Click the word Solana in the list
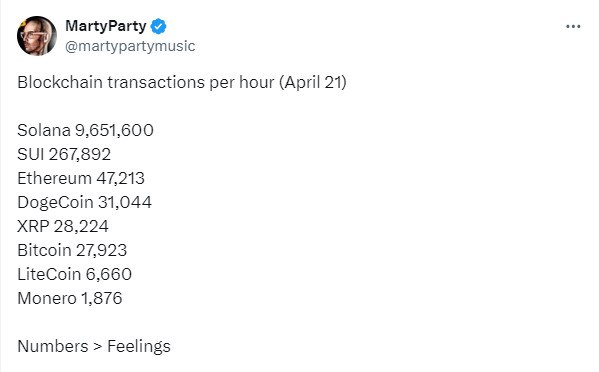 coord(44,130)
